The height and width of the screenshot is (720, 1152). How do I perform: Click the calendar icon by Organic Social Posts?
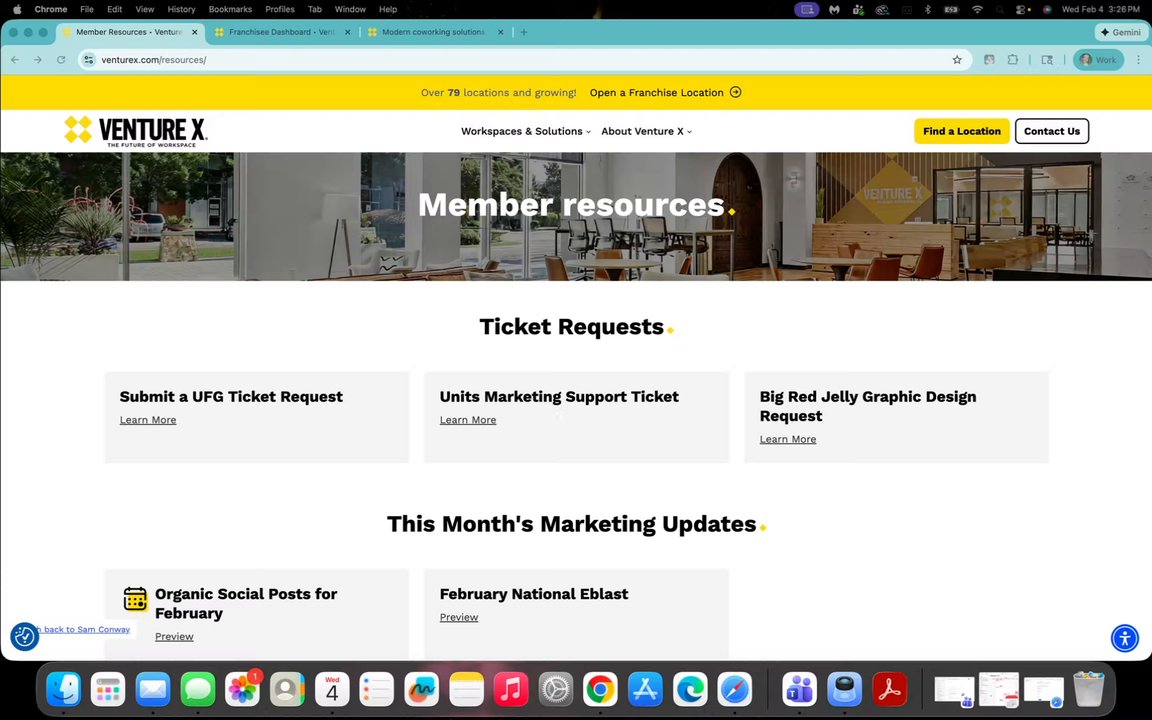point(135,599)
